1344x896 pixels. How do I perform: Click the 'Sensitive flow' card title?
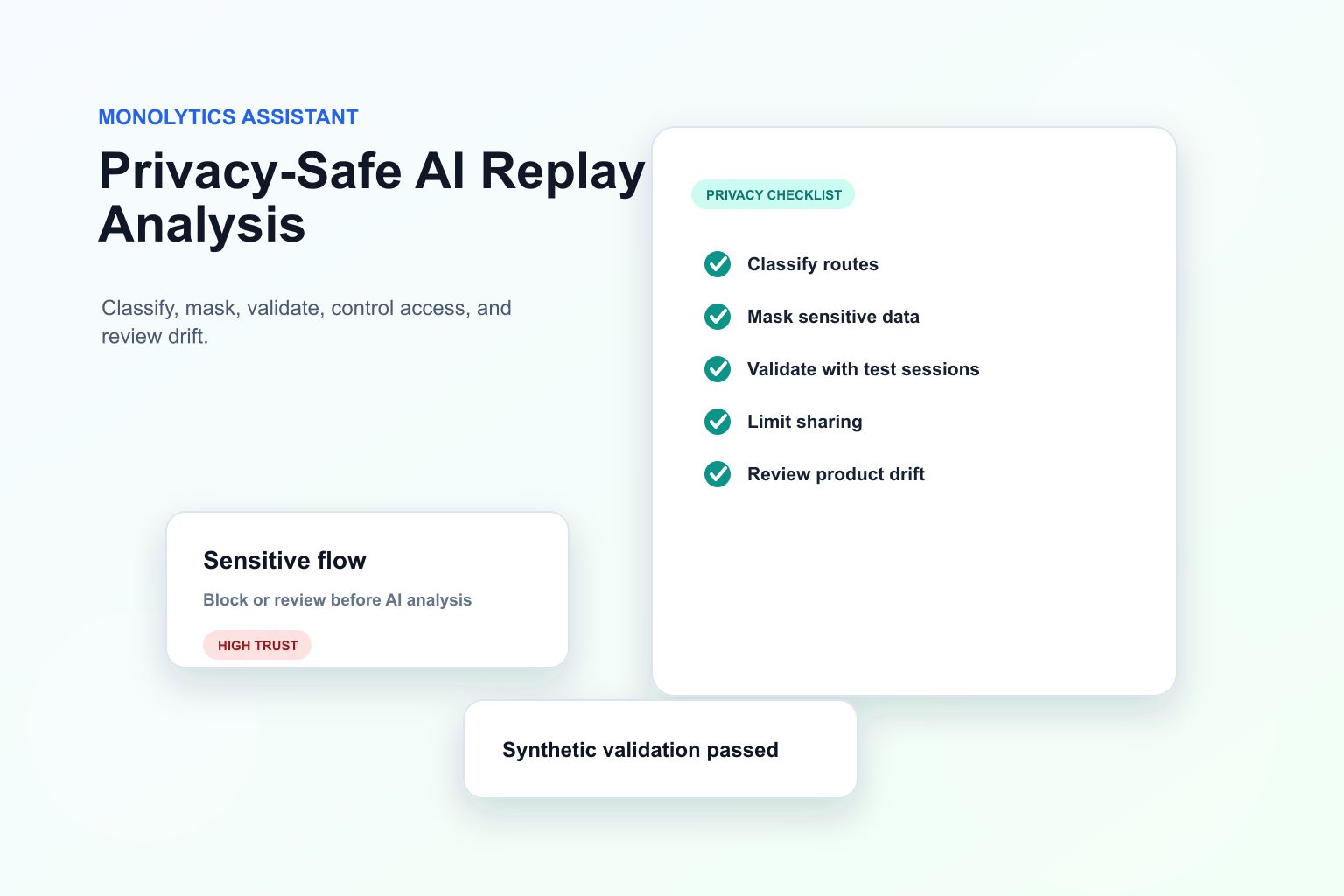284,560
